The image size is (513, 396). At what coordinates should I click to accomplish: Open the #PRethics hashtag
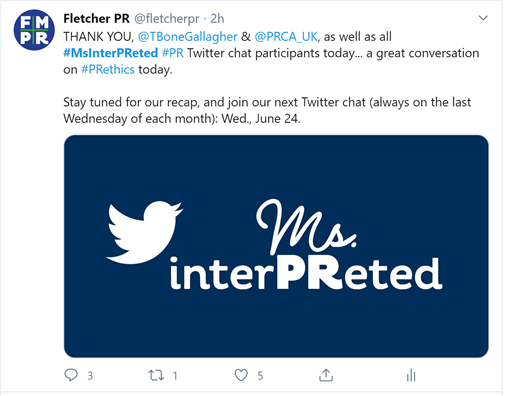tap(108, 69)
